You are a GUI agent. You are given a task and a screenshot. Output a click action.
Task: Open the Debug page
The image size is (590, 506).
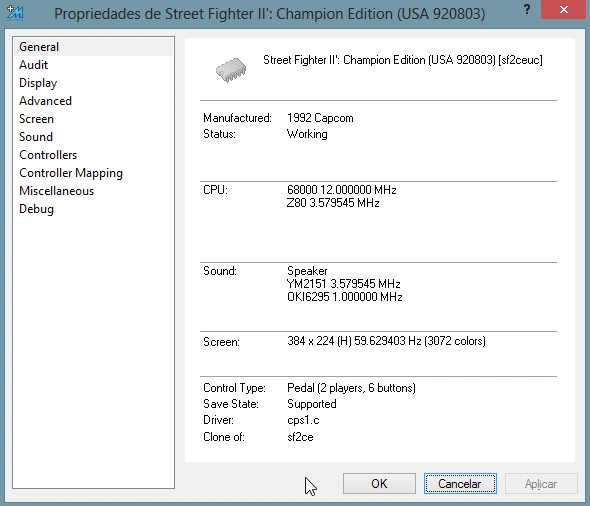pos(93,210)
